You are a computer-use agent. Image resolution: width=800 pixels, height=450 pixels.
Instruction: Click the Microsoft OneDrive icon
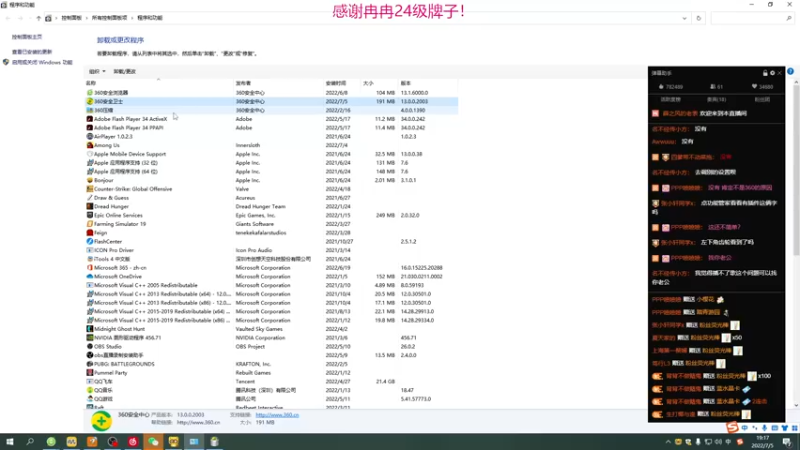[90, 276]
